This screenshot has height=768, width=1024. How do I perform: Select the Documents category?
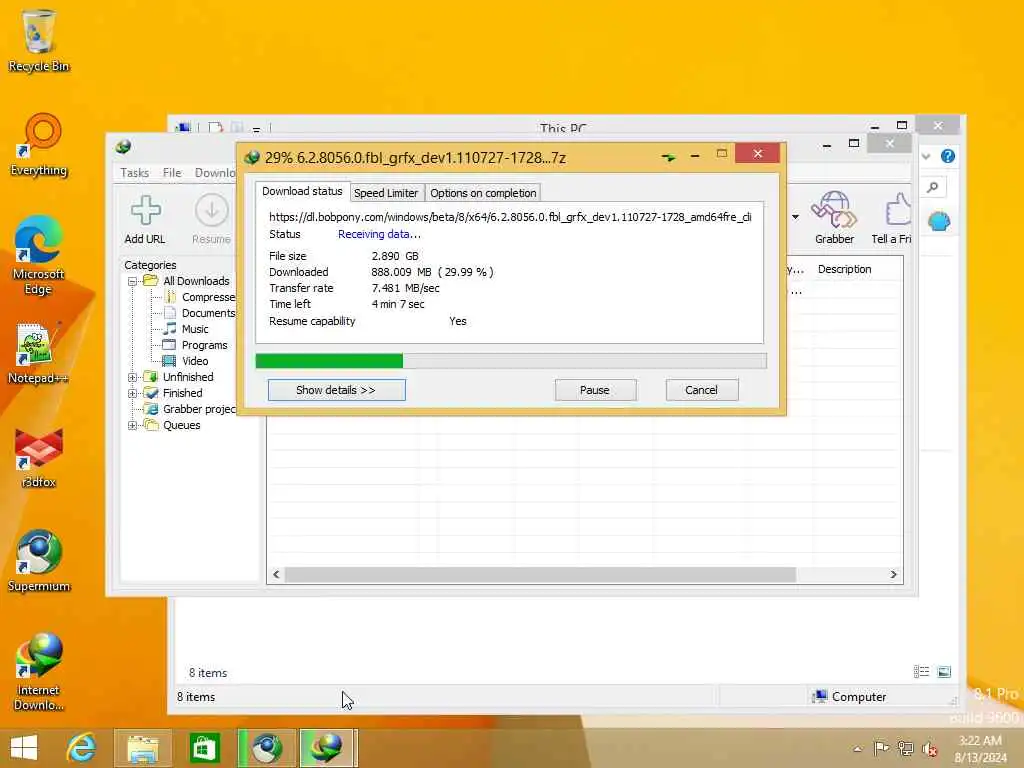pos(200,313)
